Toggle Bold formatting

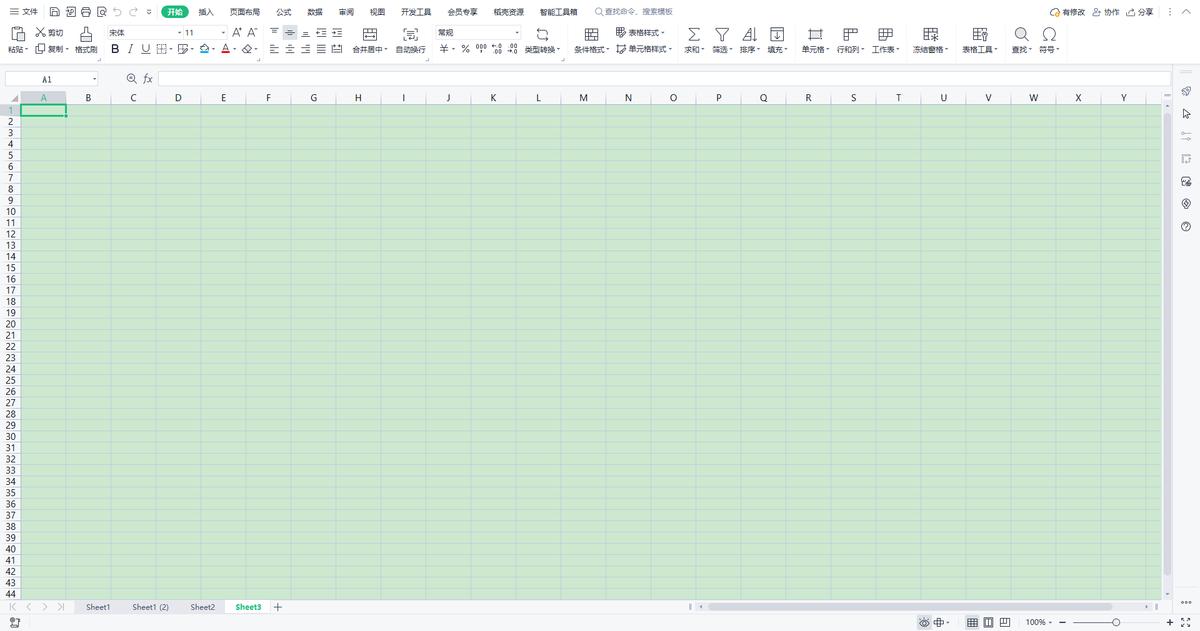tap(115, 49)
